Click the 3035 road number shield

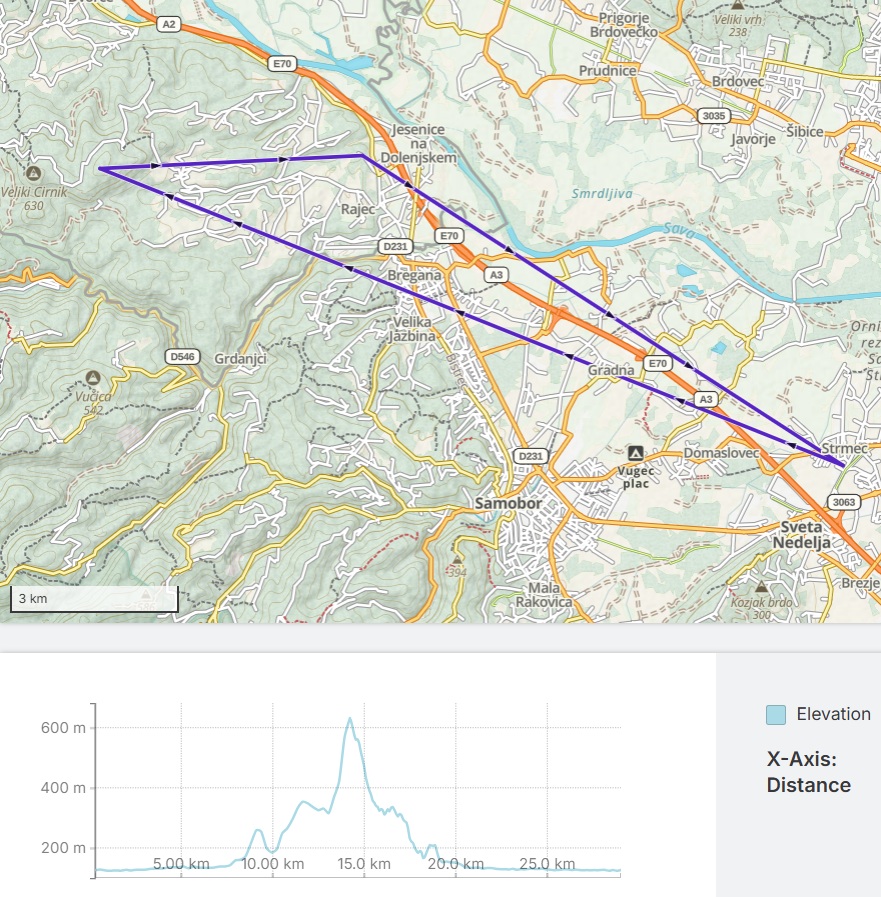[x=713, y=116]
